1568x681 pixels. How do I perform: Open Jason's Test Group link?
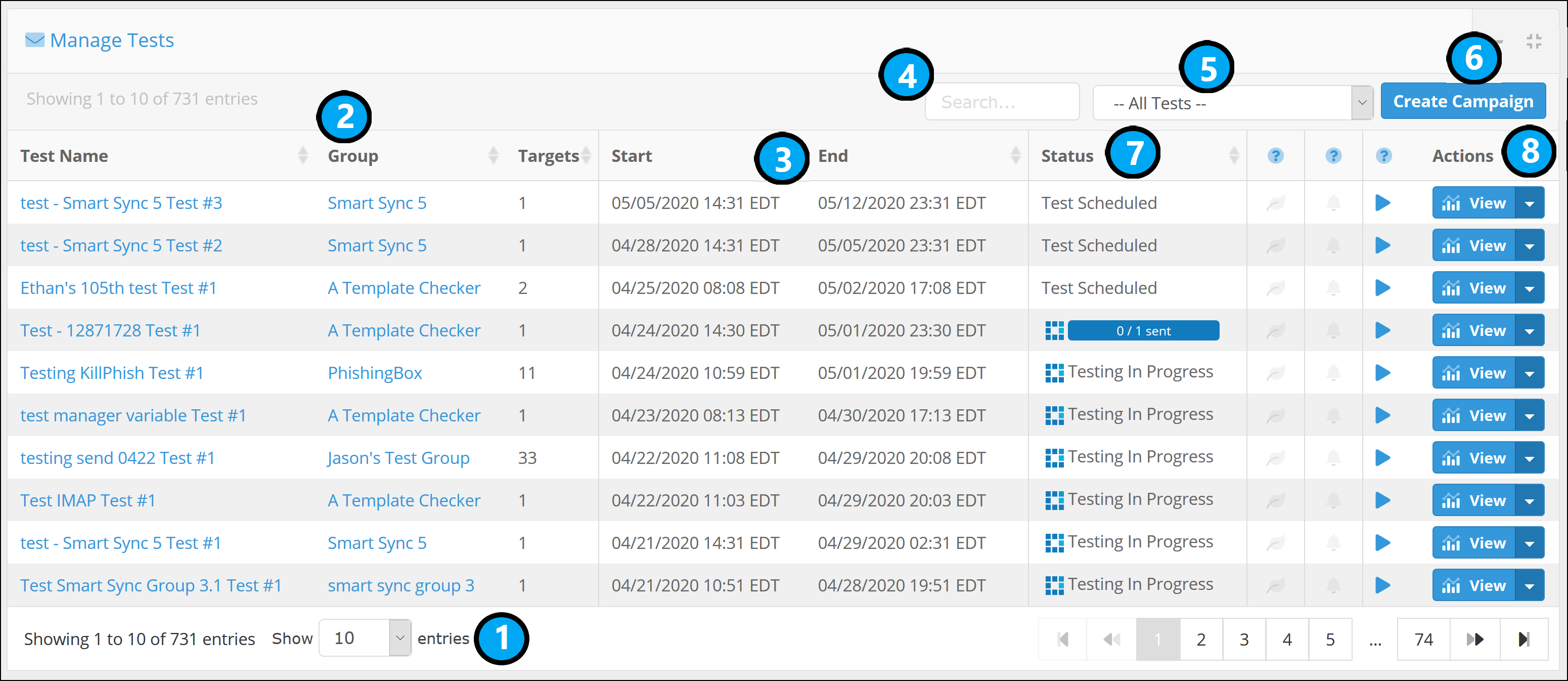[x=398, y=458]
